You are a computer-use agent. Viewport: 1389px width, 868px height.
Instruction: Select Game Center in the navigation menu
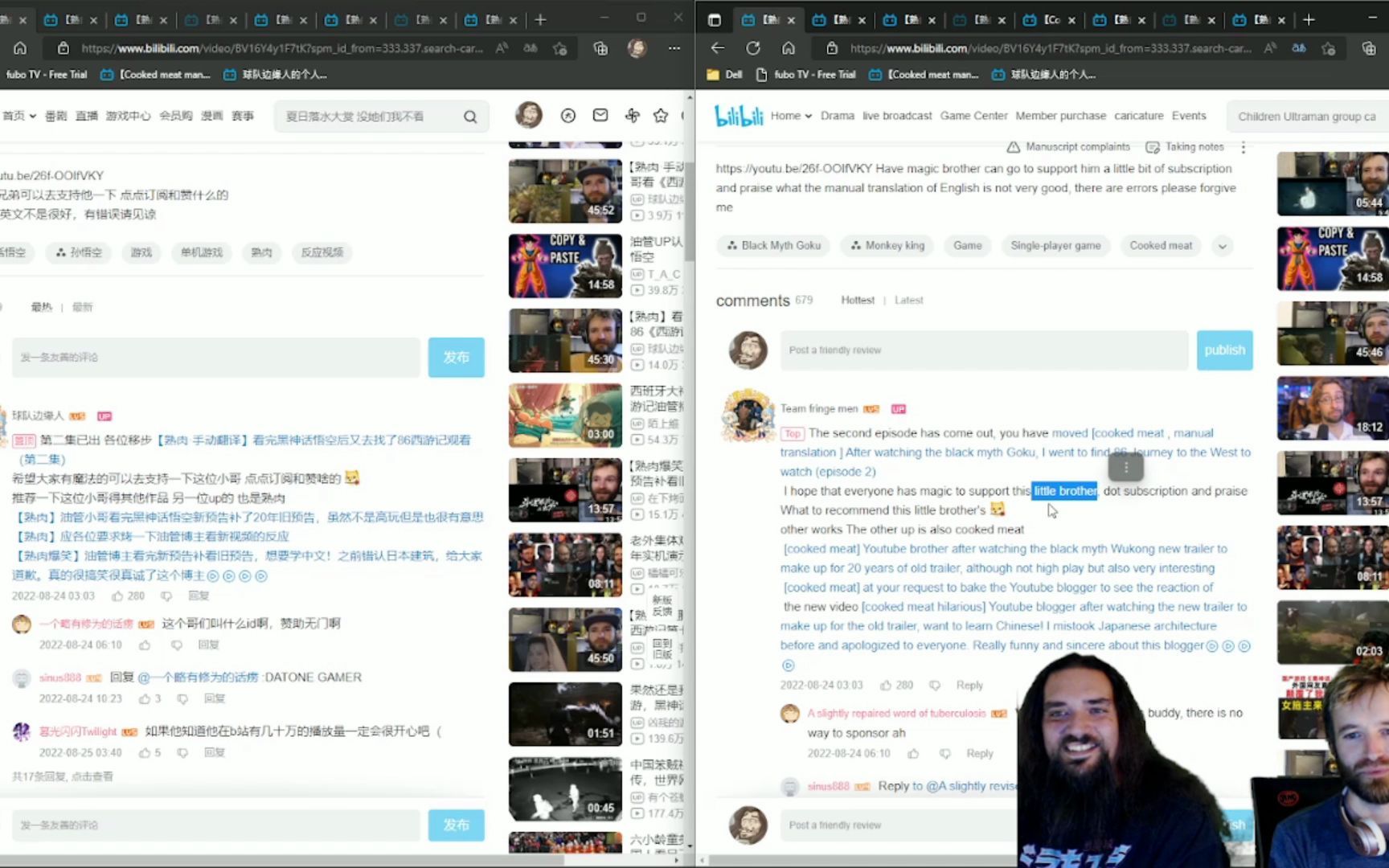click(x=973, y=115)
